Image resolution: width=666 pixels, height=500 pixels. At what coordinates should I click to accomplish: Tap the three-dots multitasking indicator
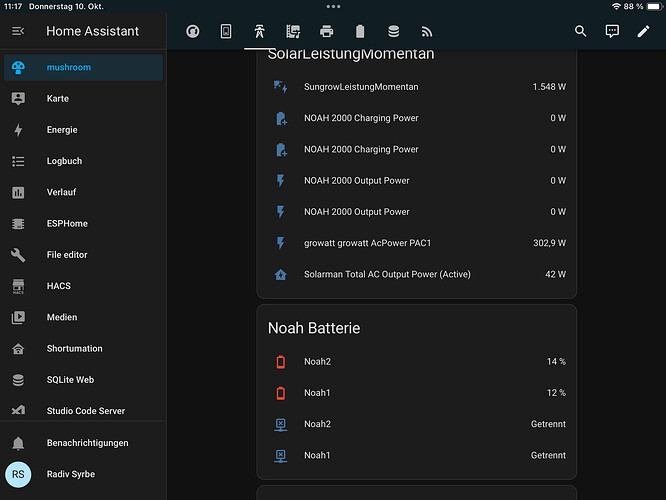333,6
